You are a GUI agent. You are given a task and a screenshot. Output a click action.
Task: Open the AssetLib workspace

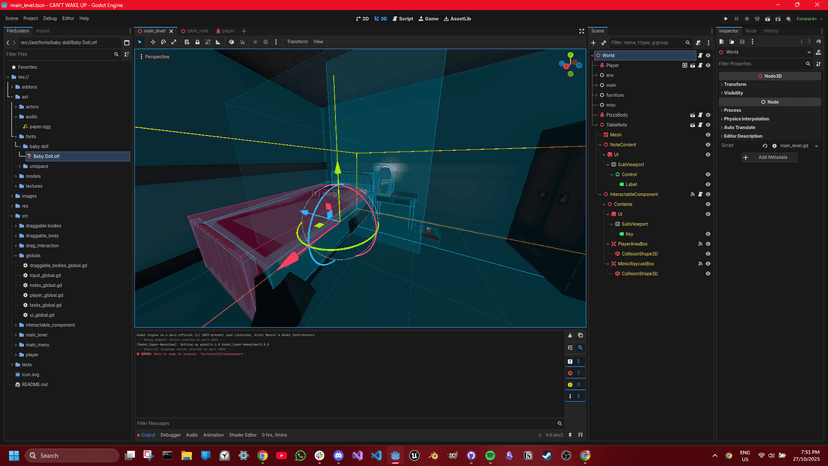pyautogui.click(x=460, y=18)
